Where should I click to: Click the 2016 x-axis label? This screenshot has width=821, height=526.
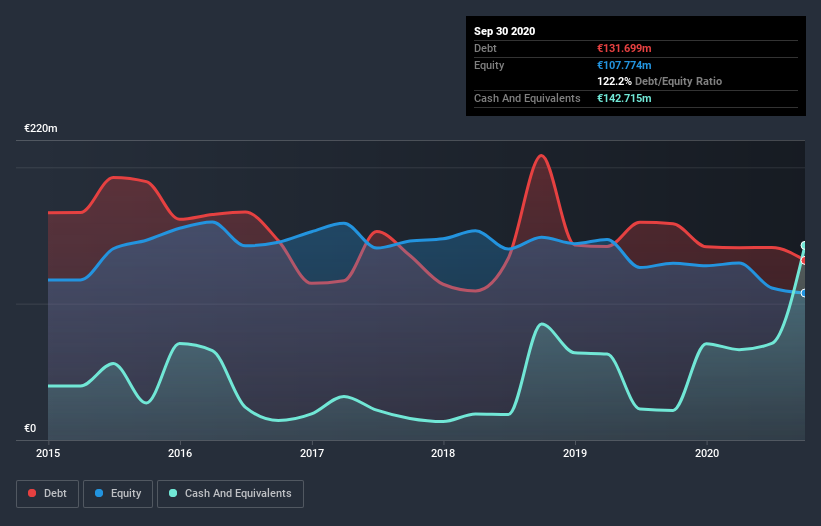(x=180, y=453)
